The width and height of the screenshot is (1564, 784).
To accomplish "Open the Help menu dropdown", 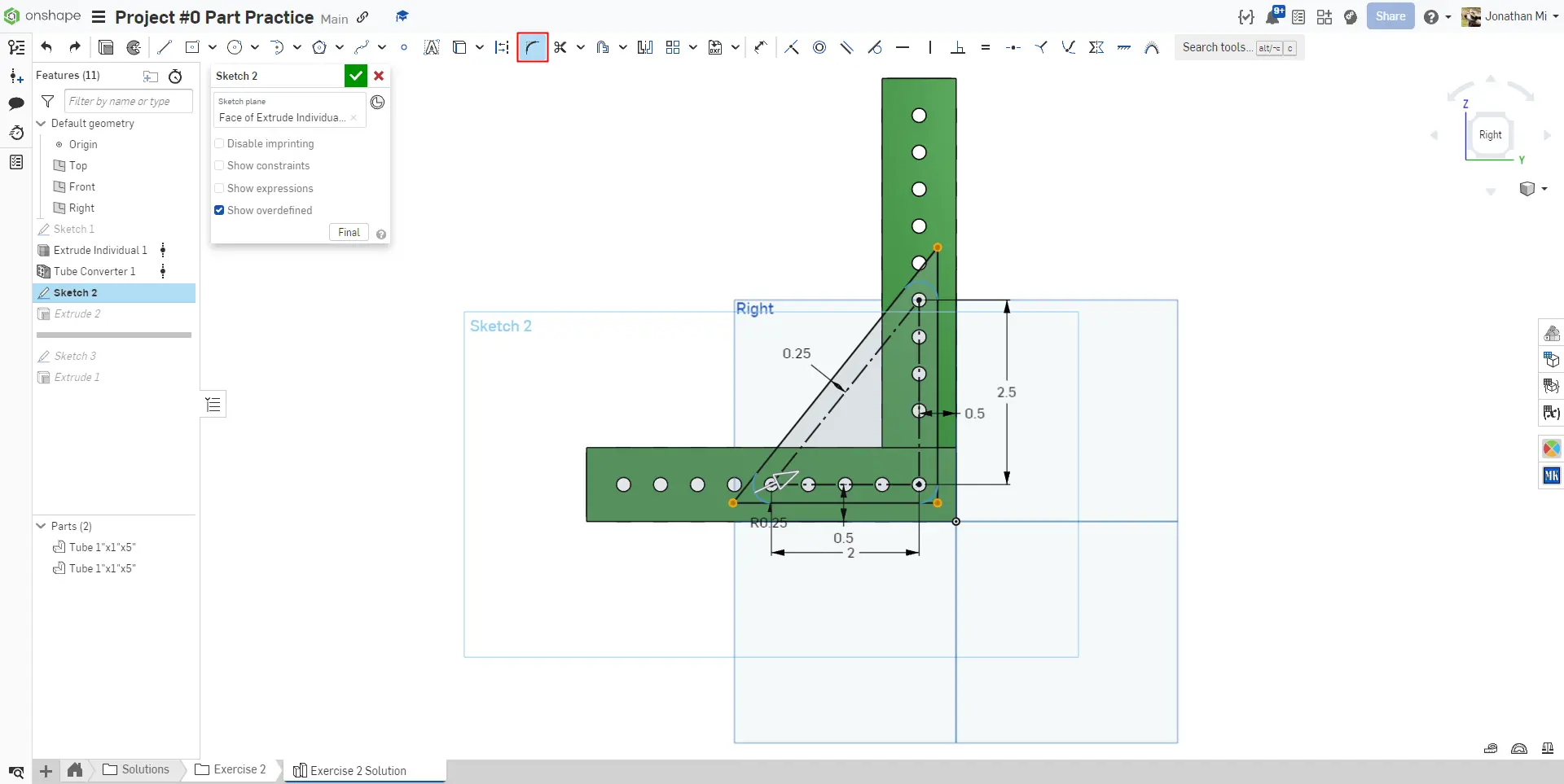I will [x=1438, y=16].
